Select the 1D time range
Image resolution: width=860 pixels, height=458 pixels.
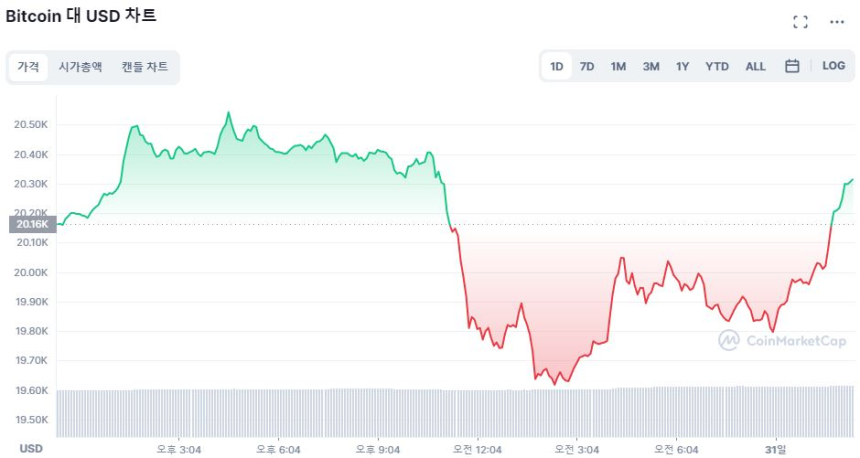click(557, 67)
